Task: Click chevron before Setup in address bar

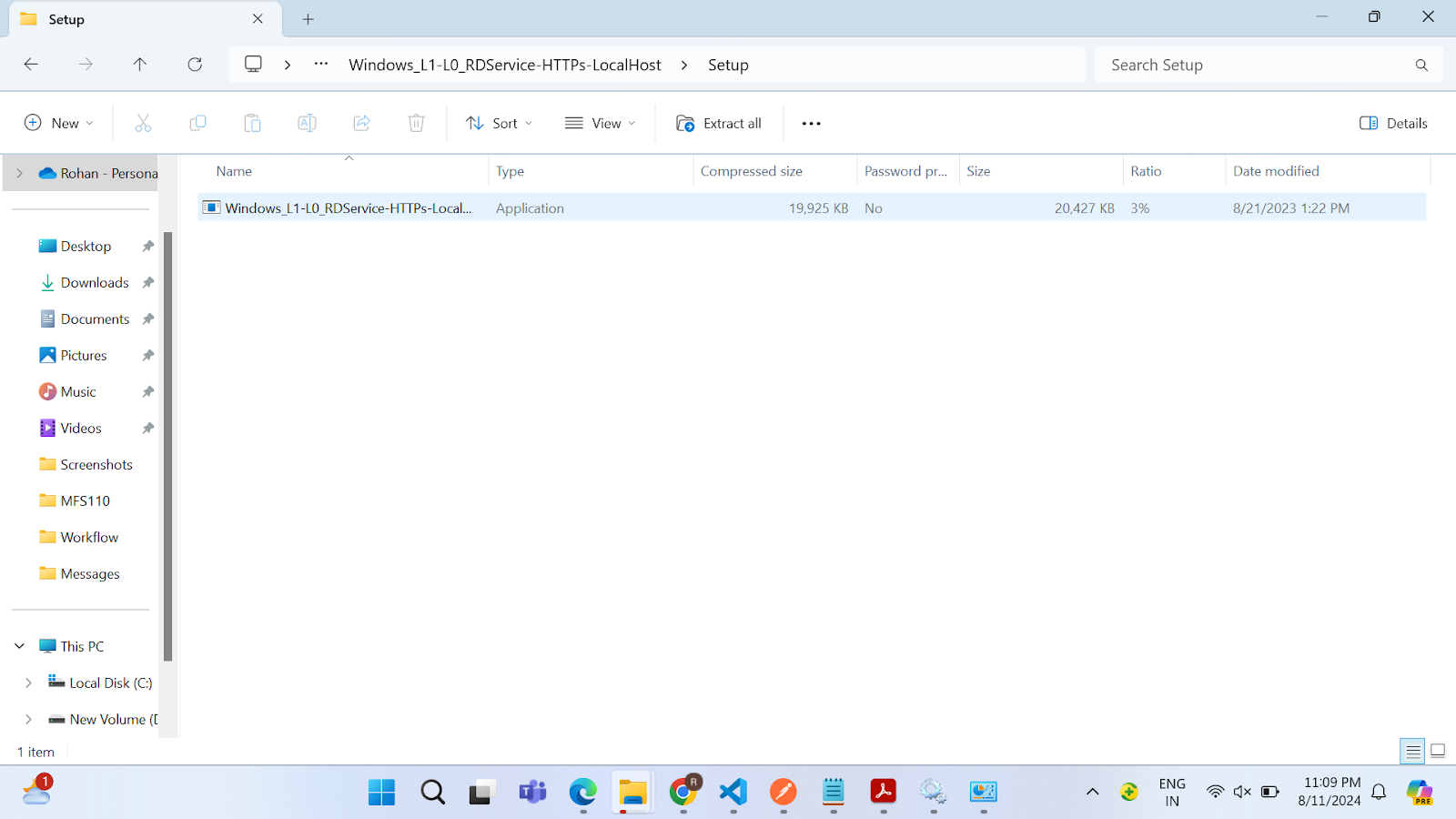Action: (x=684, y=65)
